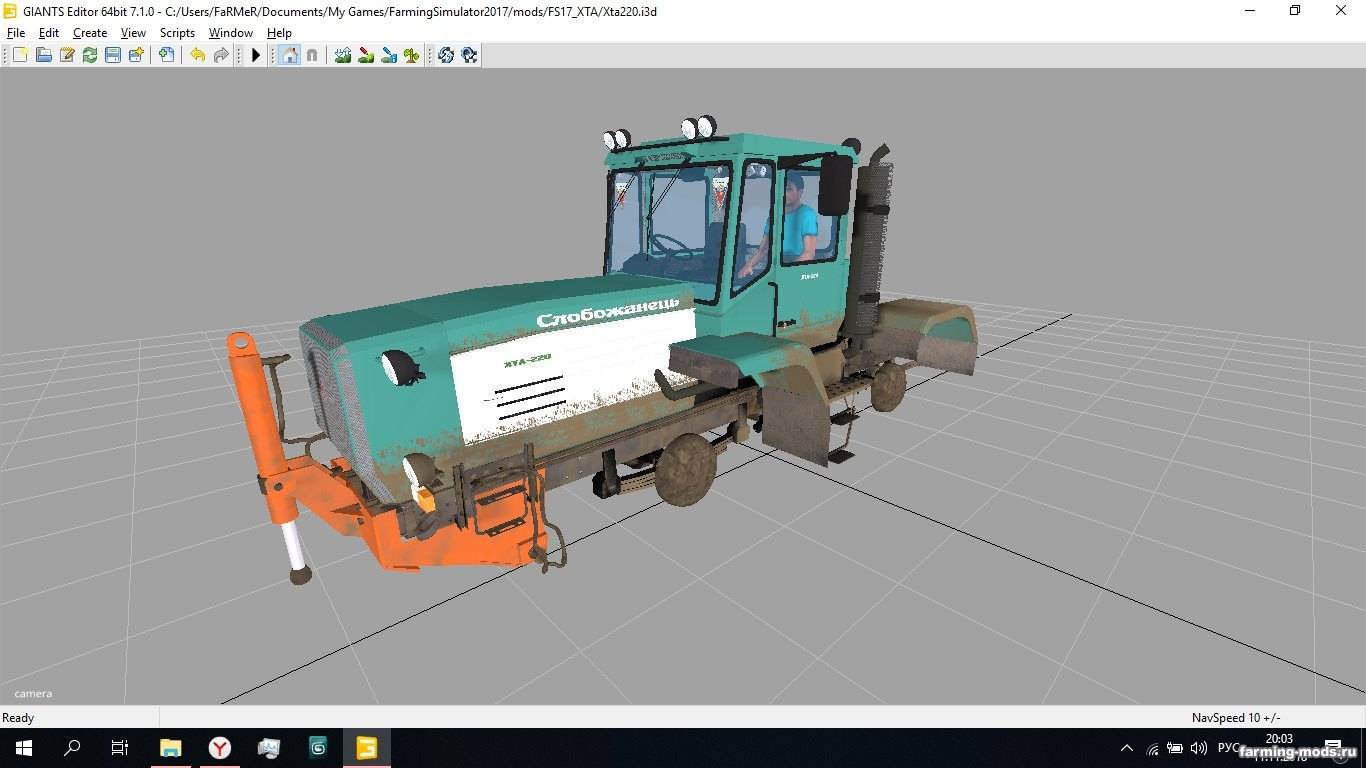
Task: Open the Edit menu
Action: point(49,33)
